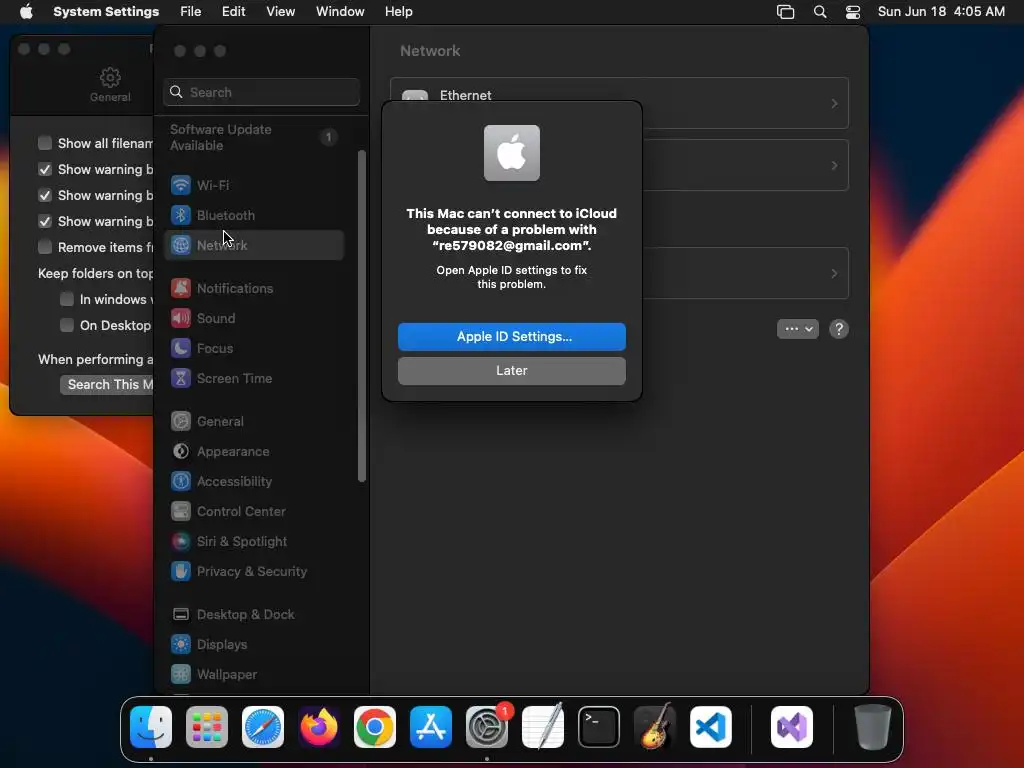Open the Window menu
The height and width of the screenshot is (768, 1024).
[x=340, y=12]
